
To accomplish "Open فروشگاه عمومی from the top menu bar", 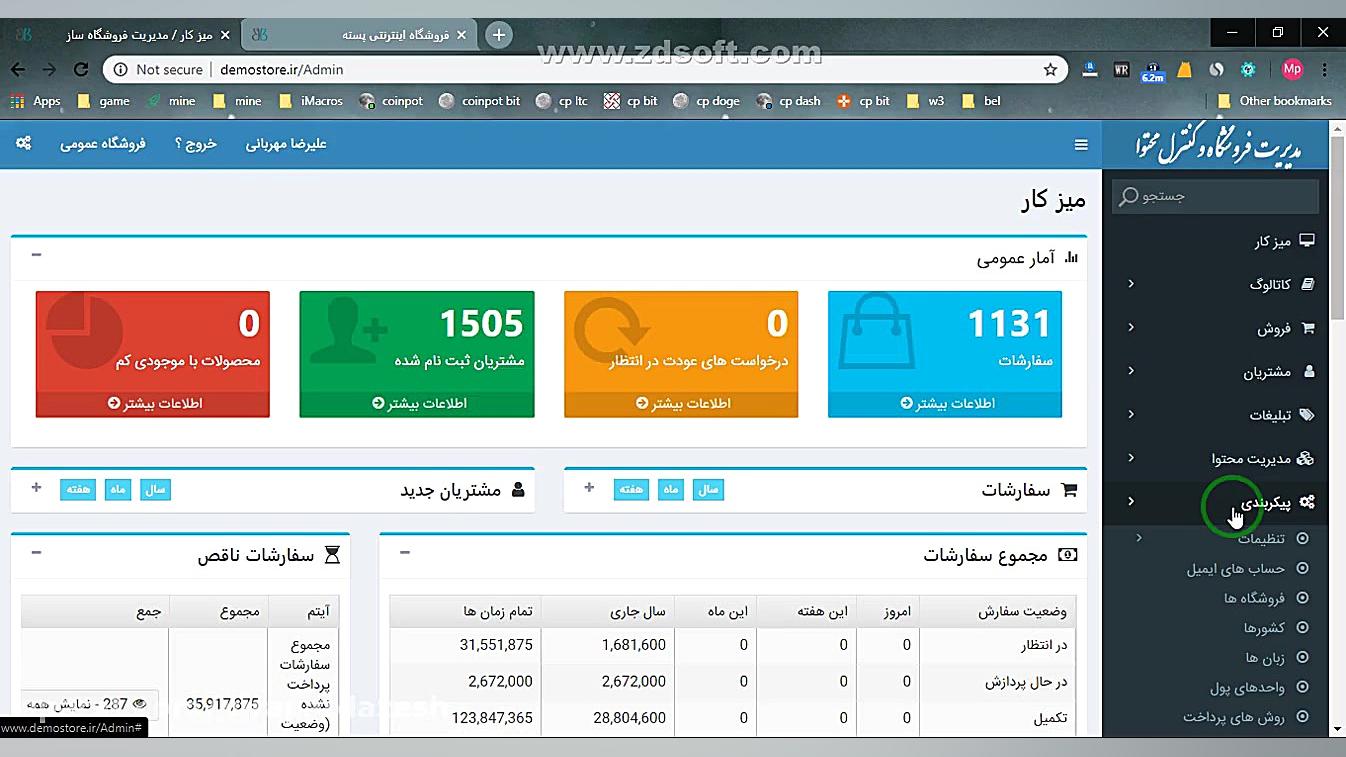I will 103,144.
